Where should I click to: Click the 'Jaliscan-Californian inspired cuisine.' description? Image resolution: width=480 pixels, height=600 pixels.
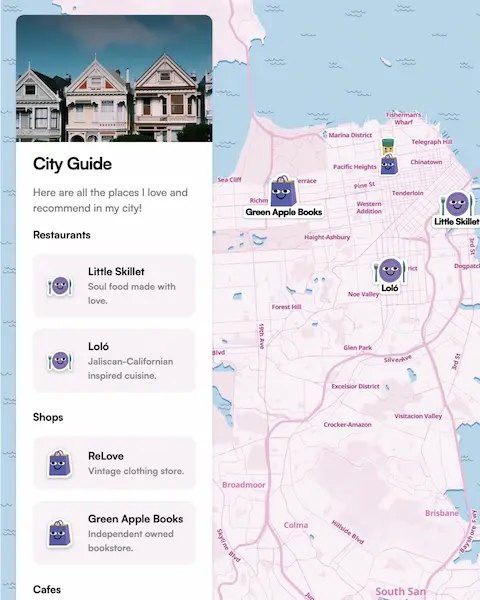tap(131, 368)
